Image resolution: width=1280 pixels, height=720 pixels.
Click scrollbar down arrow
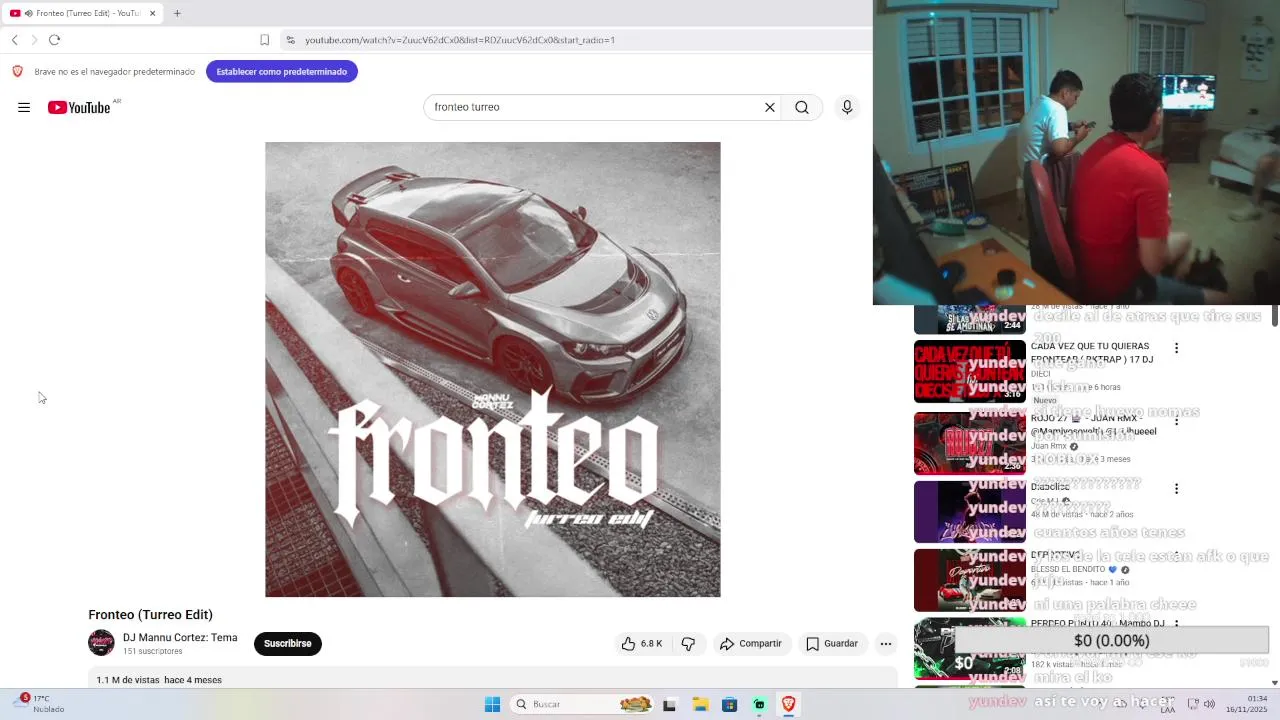pos(1274,682)
